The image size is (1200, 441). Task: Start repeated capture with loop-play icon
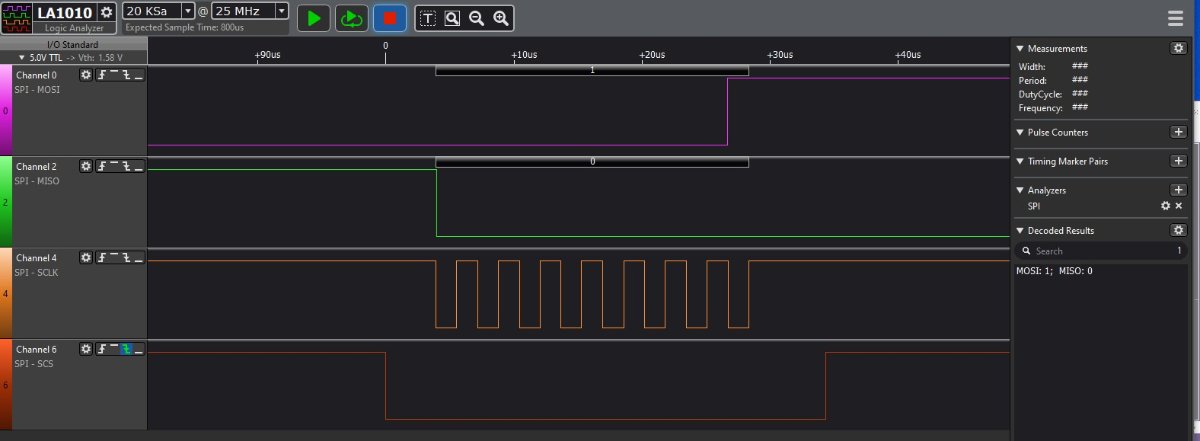click(x=351, y=18)
